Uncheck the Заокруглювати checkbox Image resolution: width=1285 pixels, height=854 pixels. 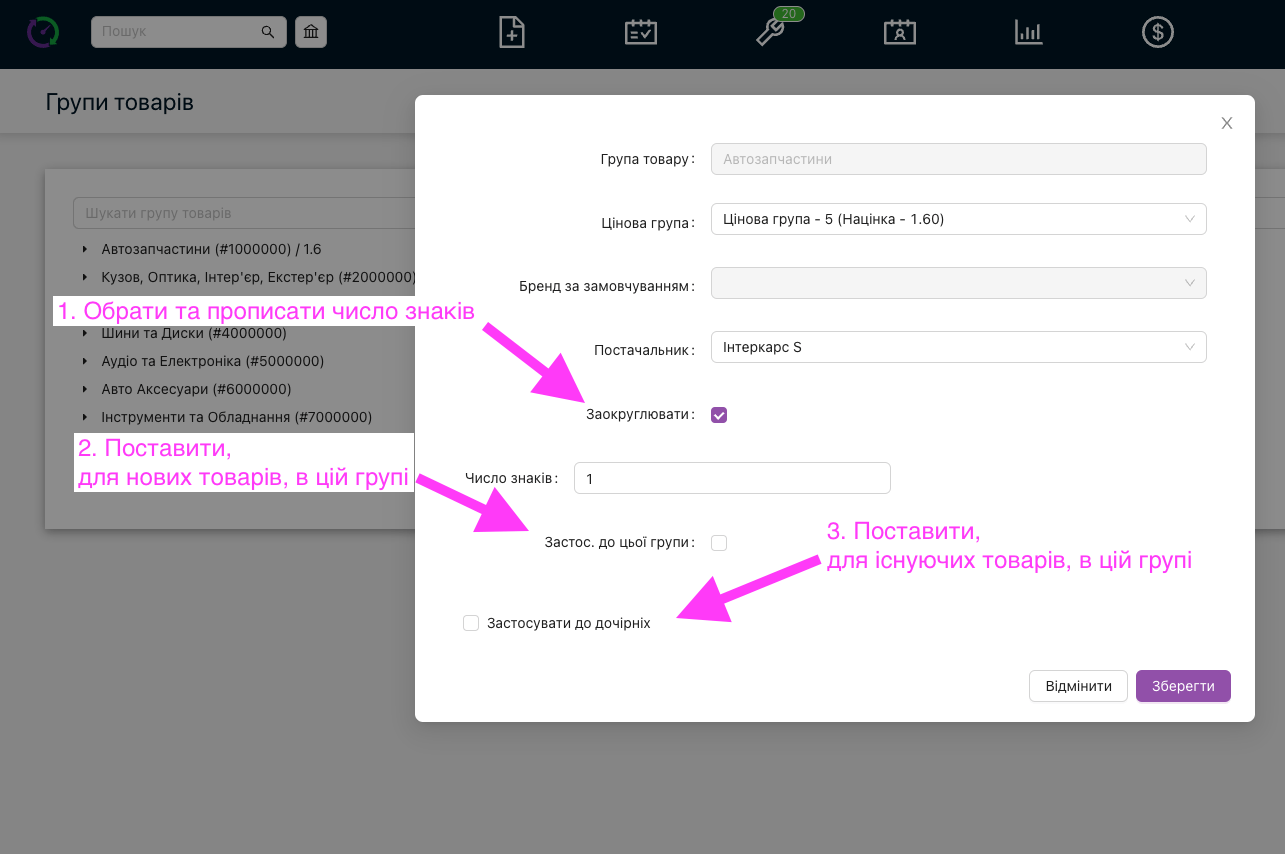(719, 415)
